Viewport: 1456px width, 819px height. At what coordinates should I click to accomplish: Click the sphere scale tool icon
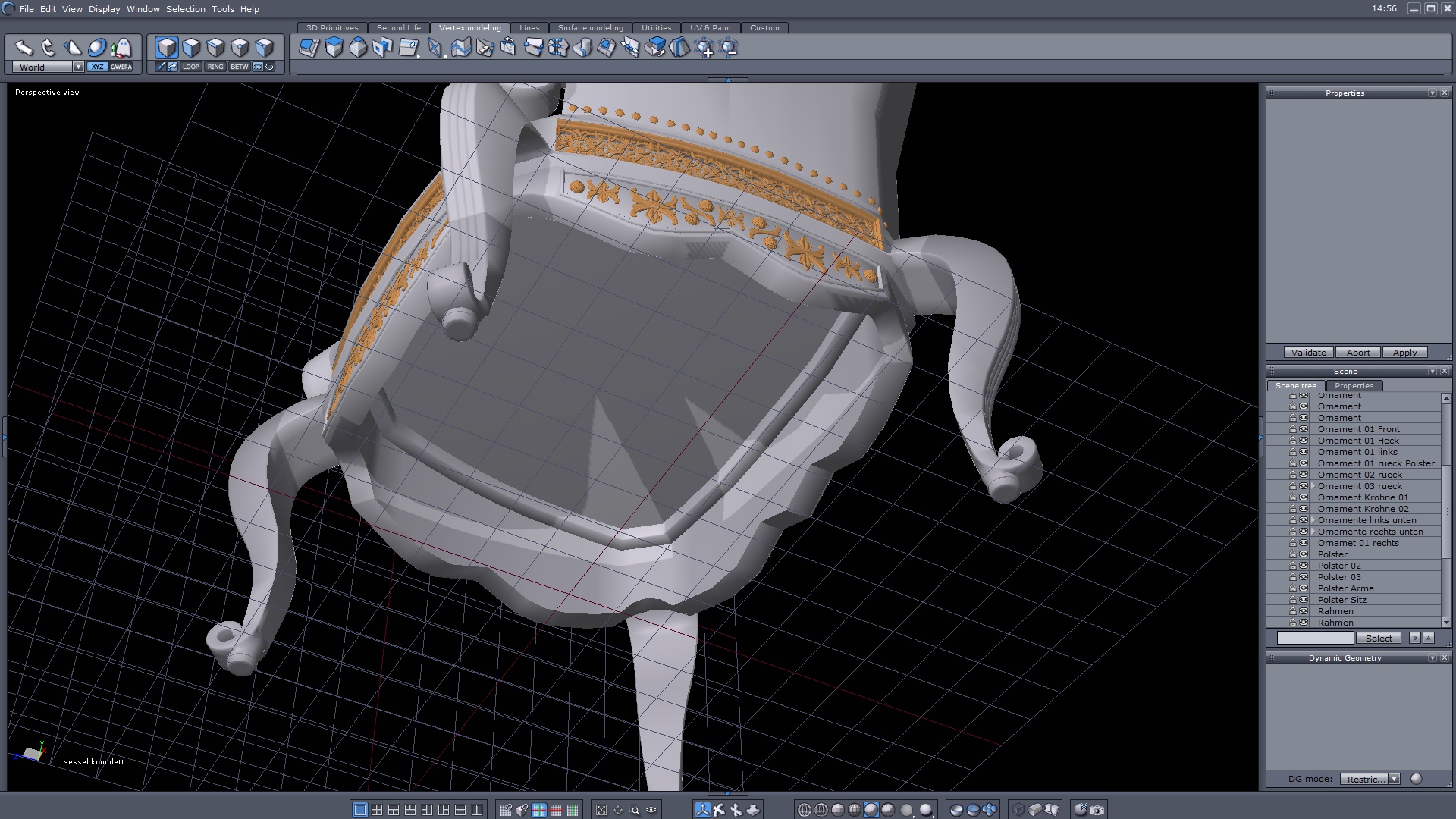(x=96, y=48)
